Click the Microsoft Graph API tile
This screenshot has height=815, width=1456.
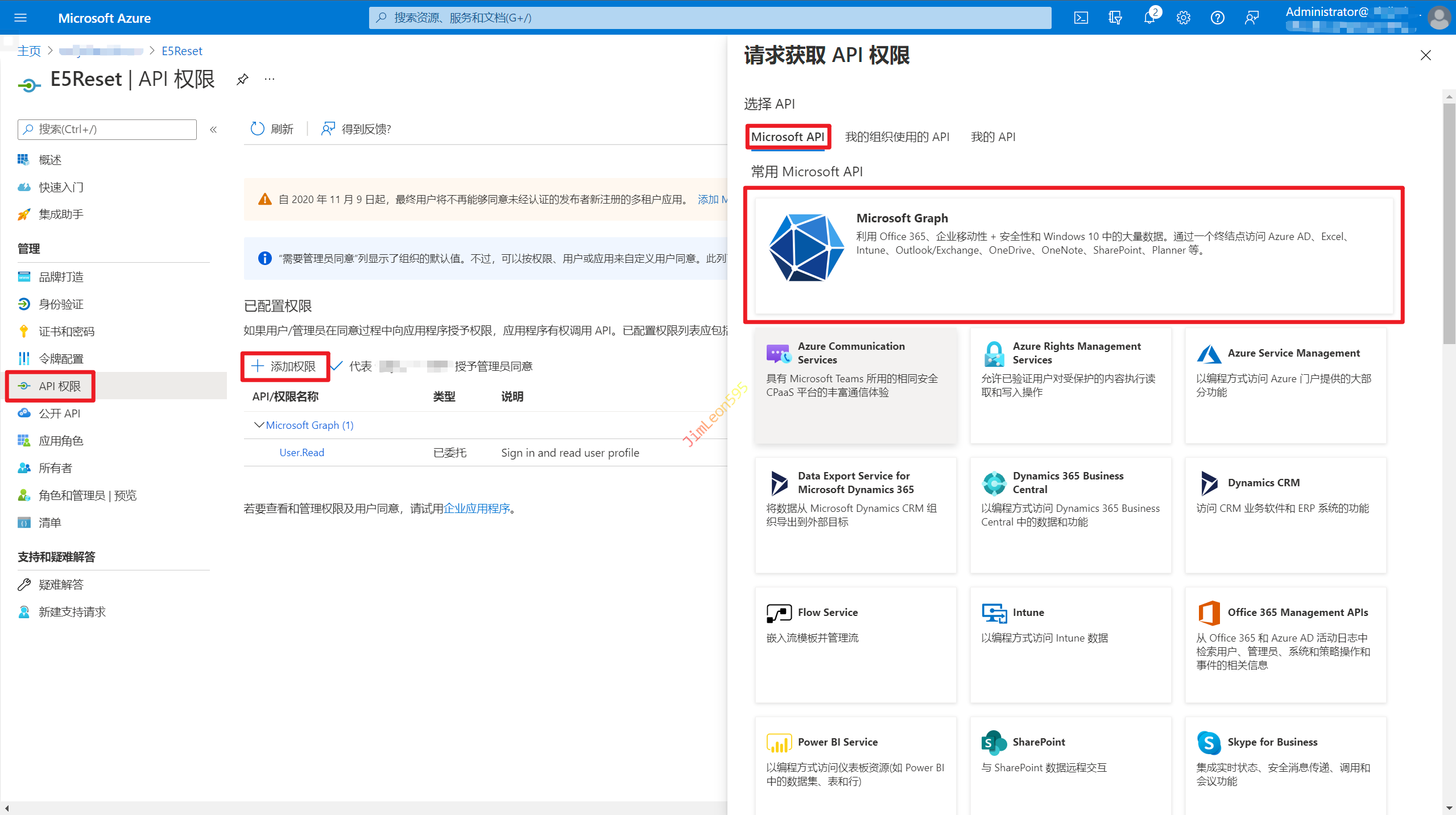[1073, 255]
